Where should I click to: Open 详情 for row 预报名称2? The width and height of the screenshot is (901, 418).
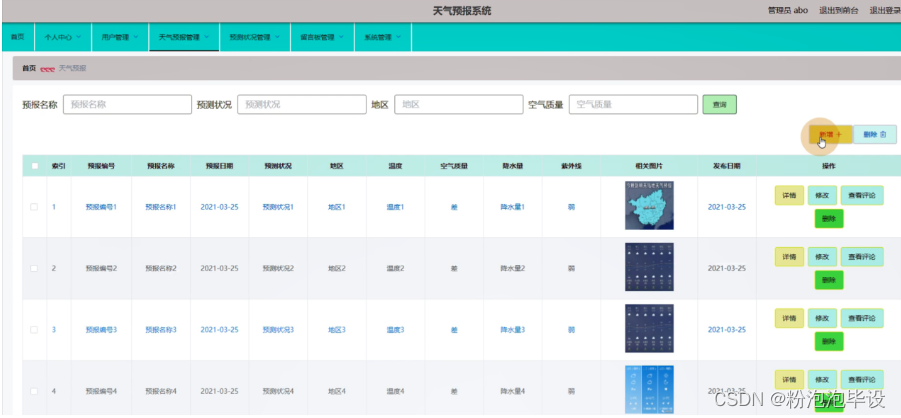790,256
